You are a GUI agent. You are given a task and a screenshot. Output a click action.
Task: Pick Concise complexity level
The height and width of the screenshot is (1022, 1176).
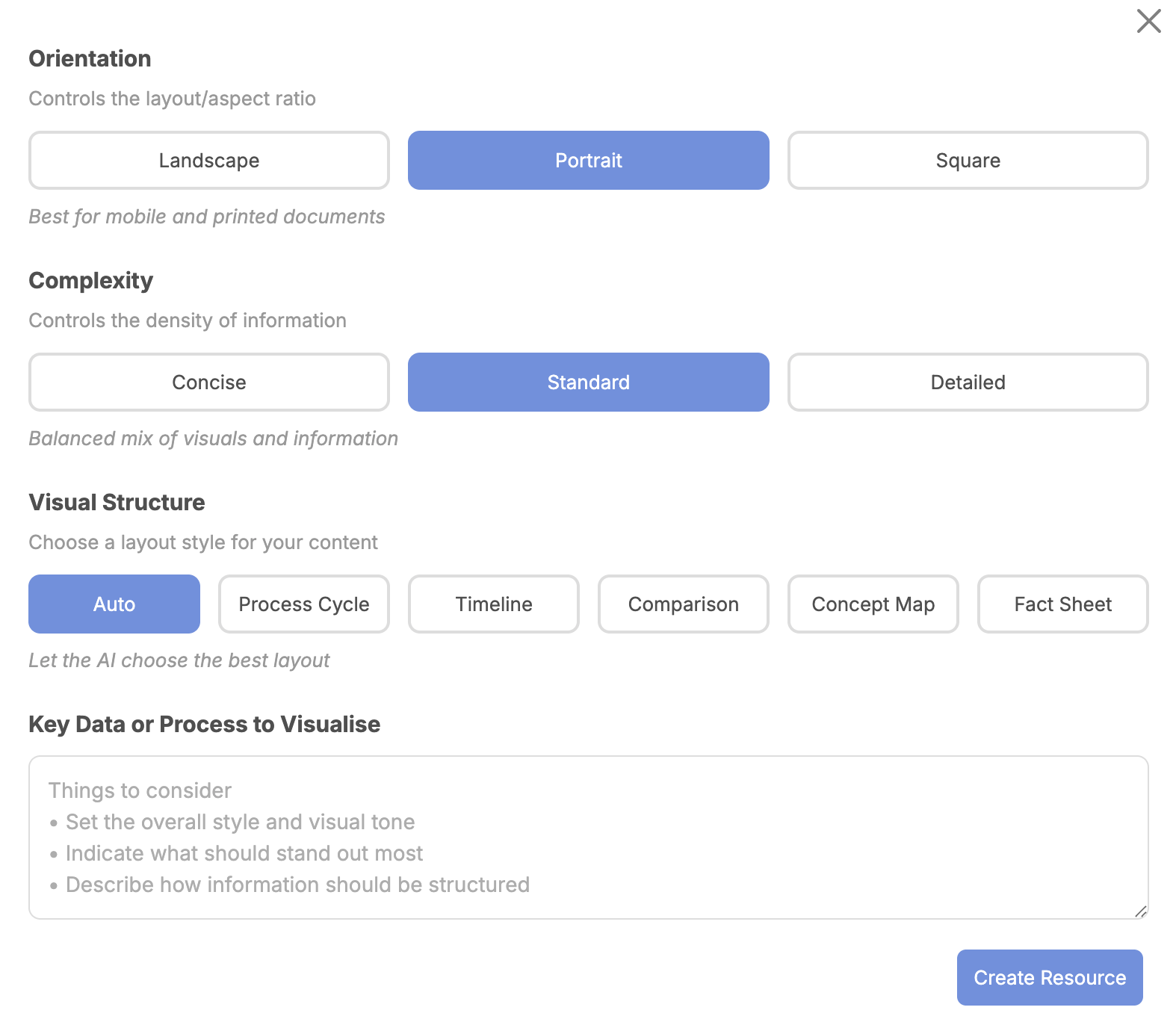(x=209, y=383)
